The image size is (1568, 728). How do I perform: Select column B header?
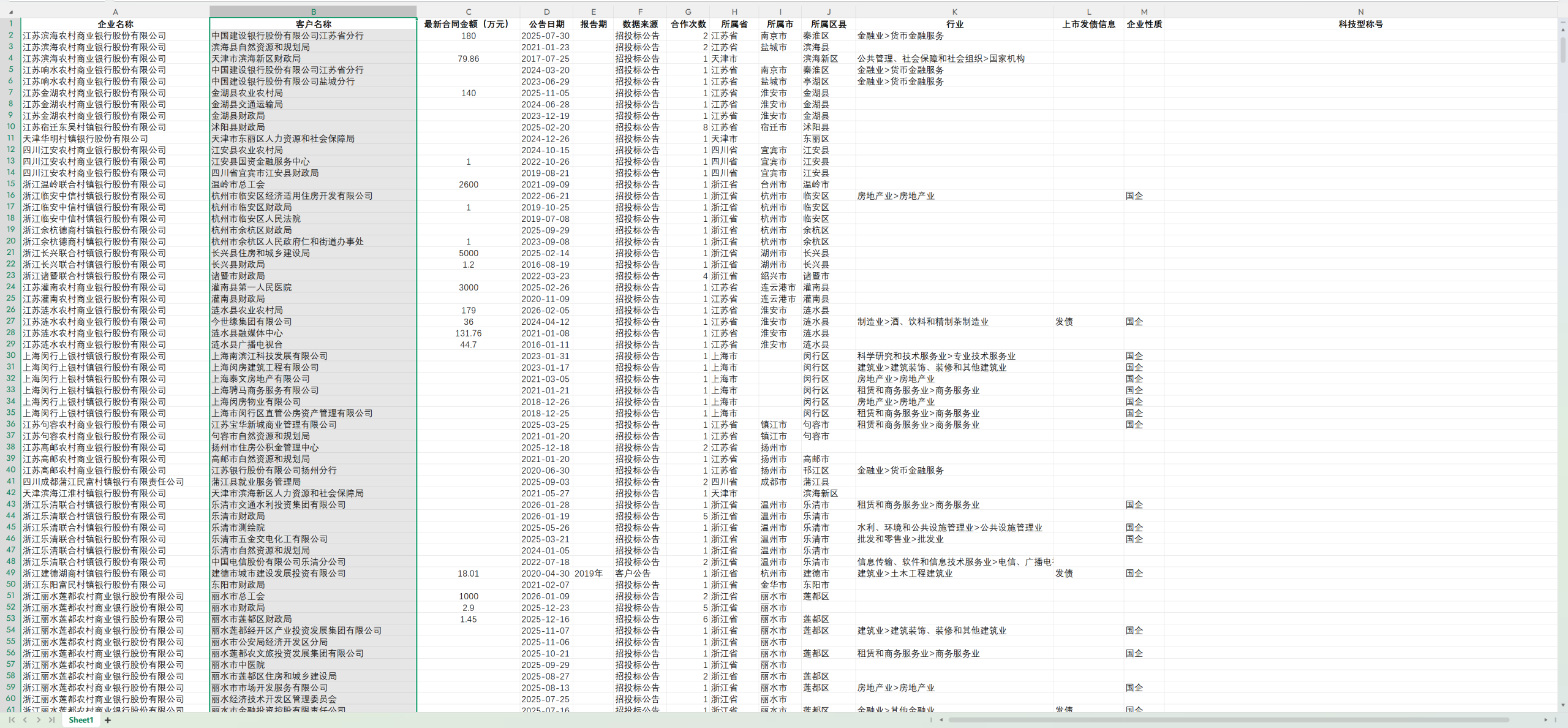(x=313, y=12)
